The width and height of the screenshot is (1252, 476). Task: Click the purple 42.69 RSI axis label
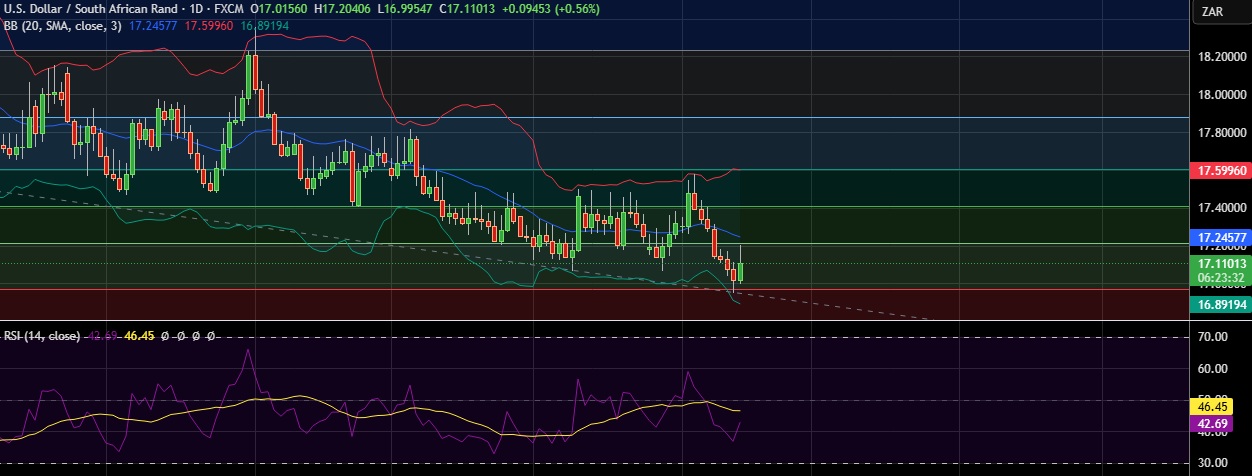pos(1217,424)
